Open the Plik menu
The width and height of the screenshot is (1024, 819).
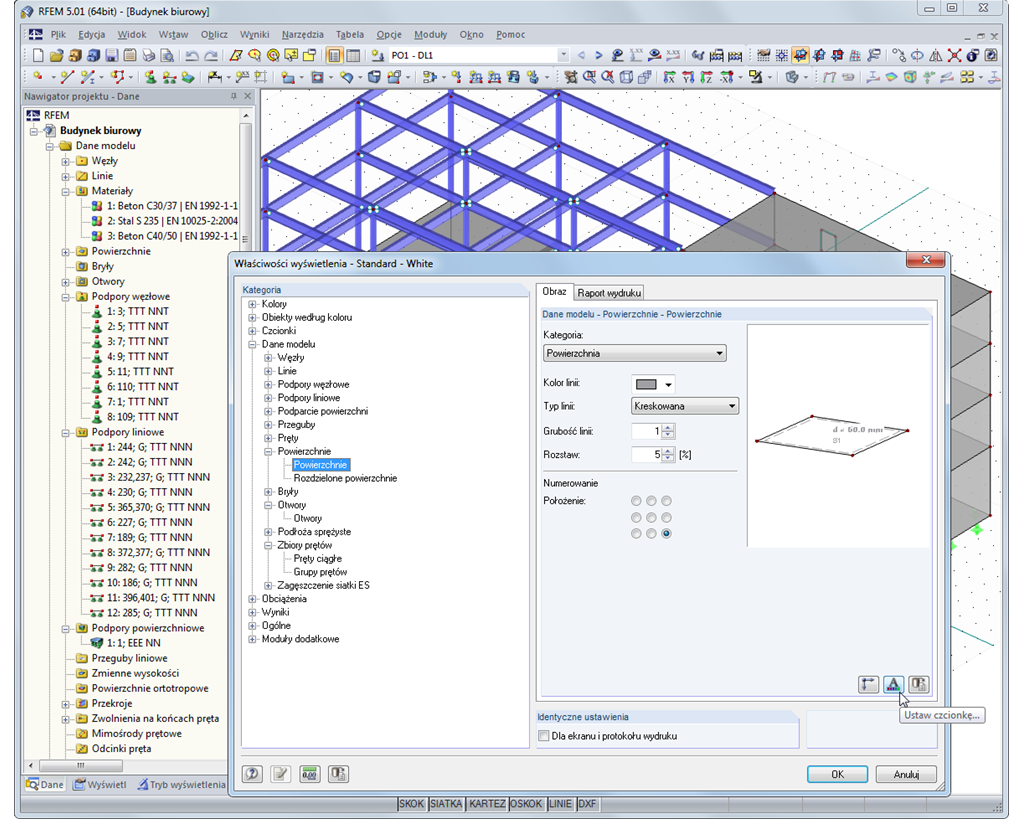click(58, 35)
